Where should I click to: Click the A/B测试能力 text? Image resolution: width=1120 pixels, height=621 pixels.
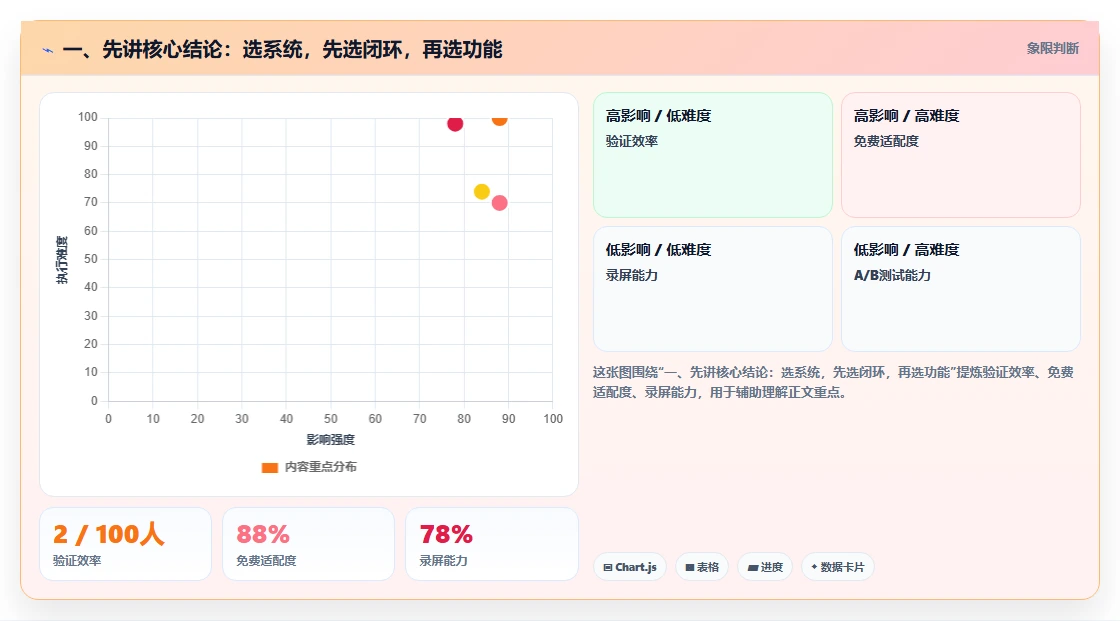[x=891, y=275]
